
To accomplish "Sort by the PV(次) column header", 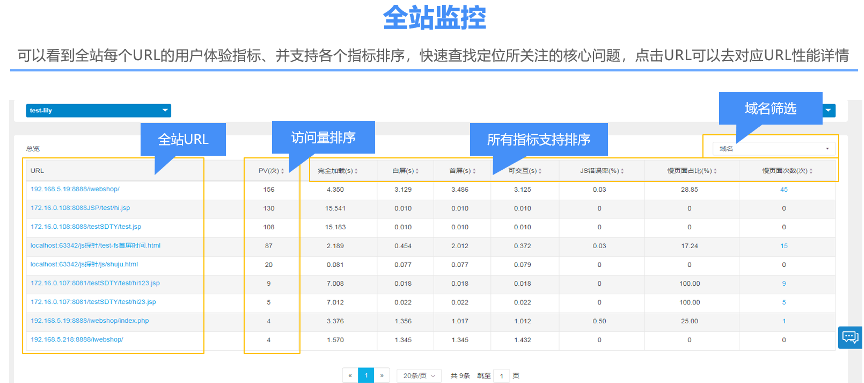I will coord(272,171).
